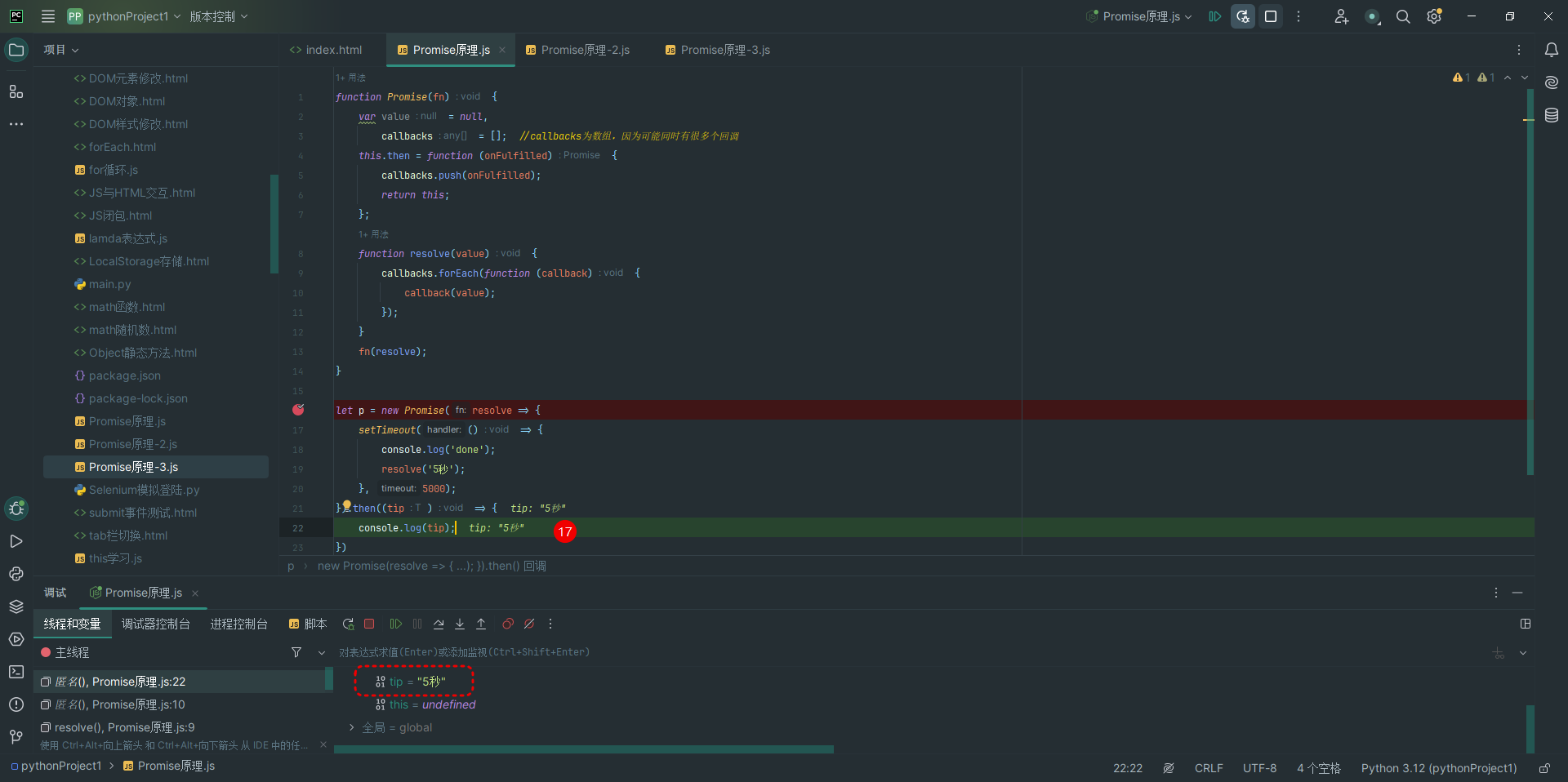Viewport: 1568px width, 782px height.
Task: Open package.json in the project tree
Action: (124, 375)
